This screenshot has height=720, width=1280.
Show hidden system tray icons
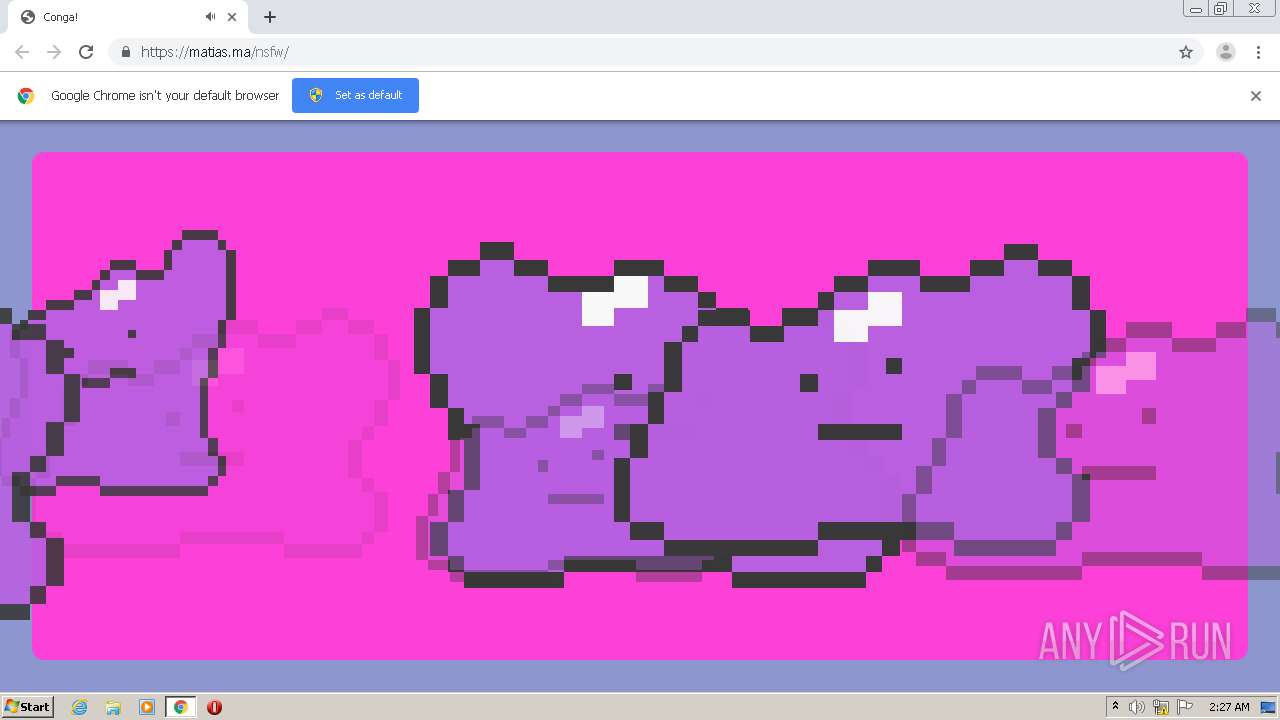(x=1115, y=707)
